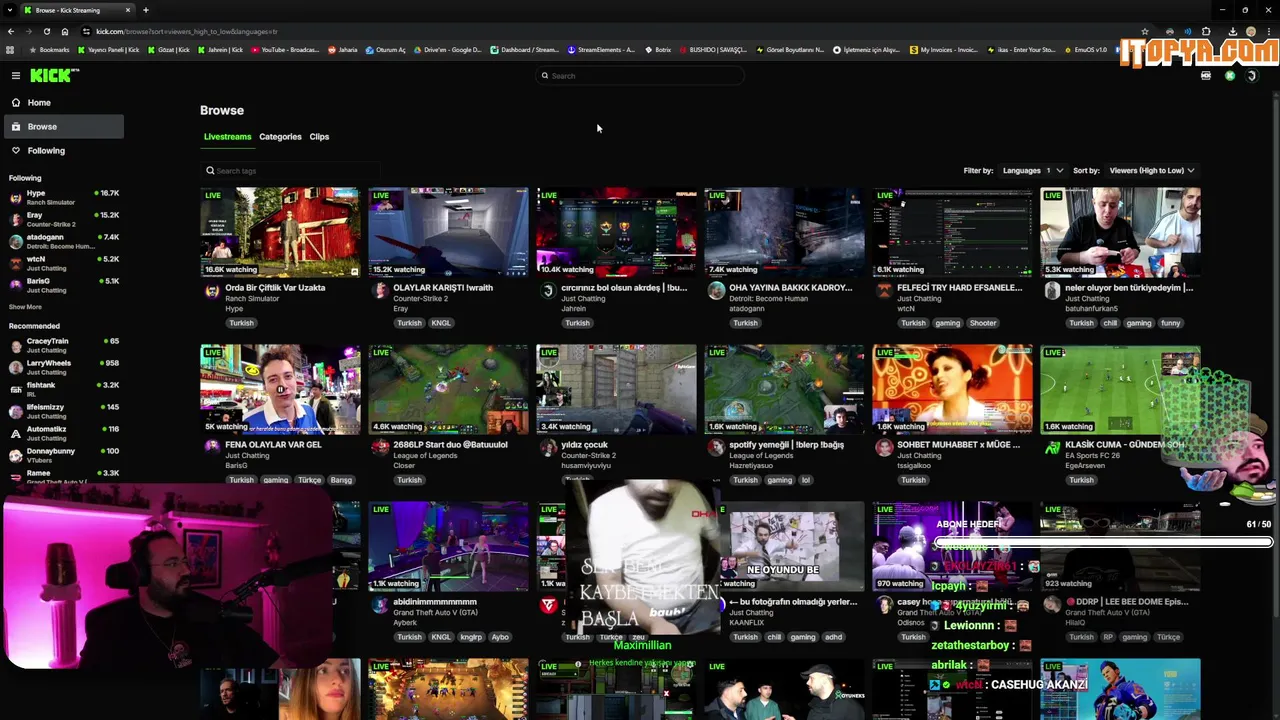Open the 'Drive'ım - Google D...' bookmark
This screenshot has width=1280, height=720.
point(448,50)
